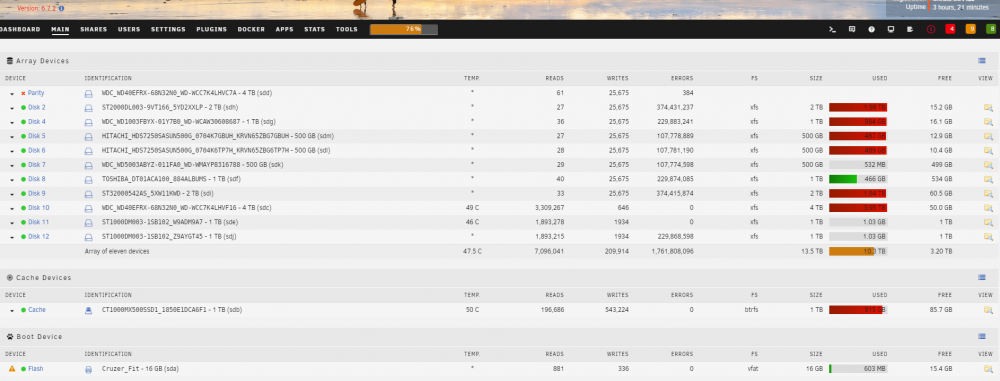Image resolution: width=1000 pixels, height=381 pixels.
Task: Browse Disk 10 contents via view icon
Action: point(988,208)
